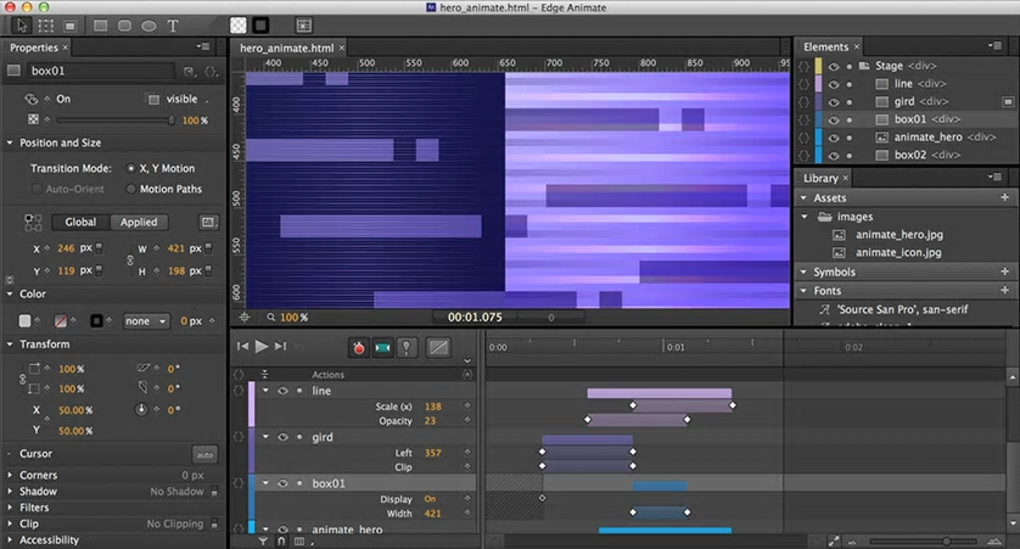Select the Text tool in the toolbar

click(x=173, y=26)
